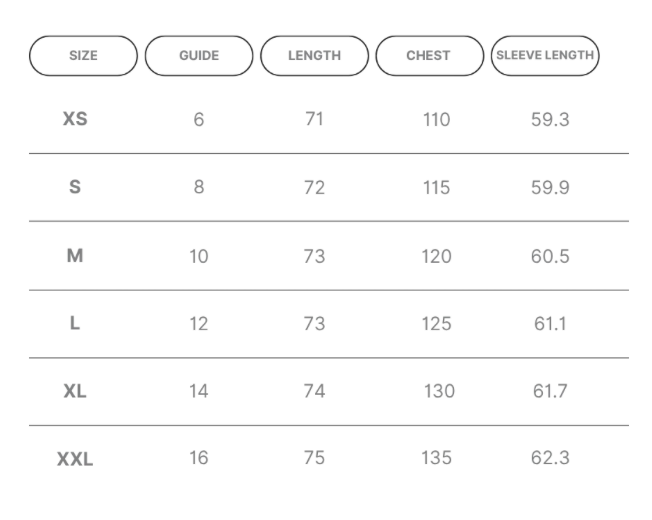Click the sleeve length value 62.3

(x=550, y=458)
